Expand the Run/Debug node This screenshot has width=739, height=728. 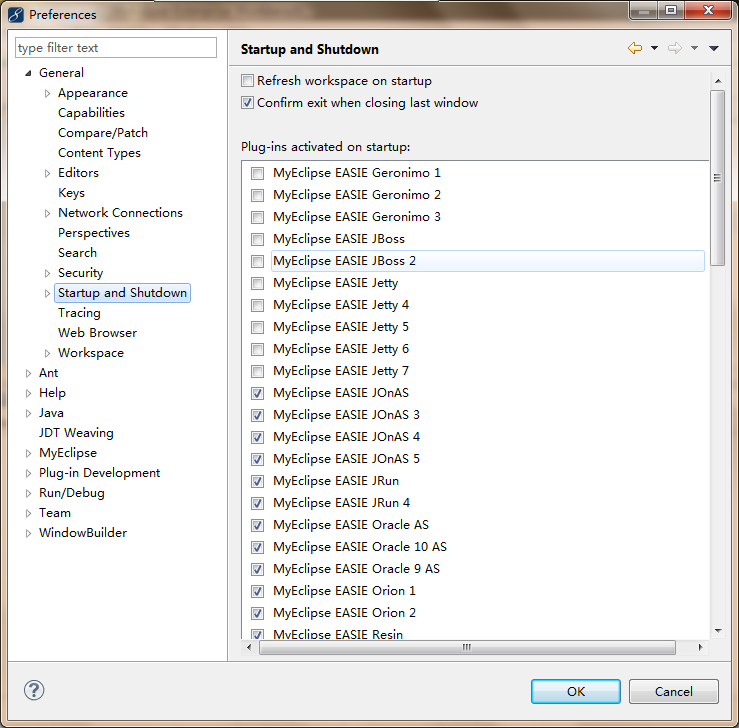[28, 493]
